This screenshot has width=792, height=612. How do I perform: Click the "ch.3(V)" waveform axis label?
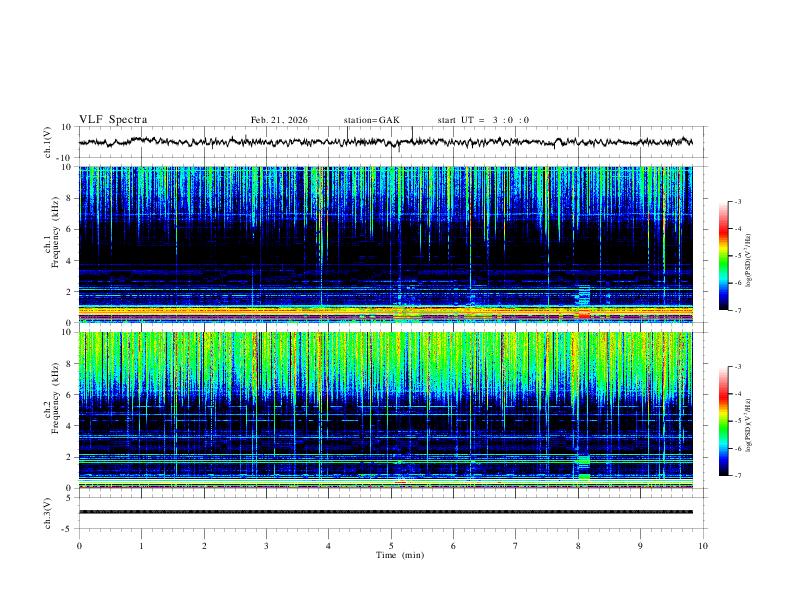click(47, 513)
